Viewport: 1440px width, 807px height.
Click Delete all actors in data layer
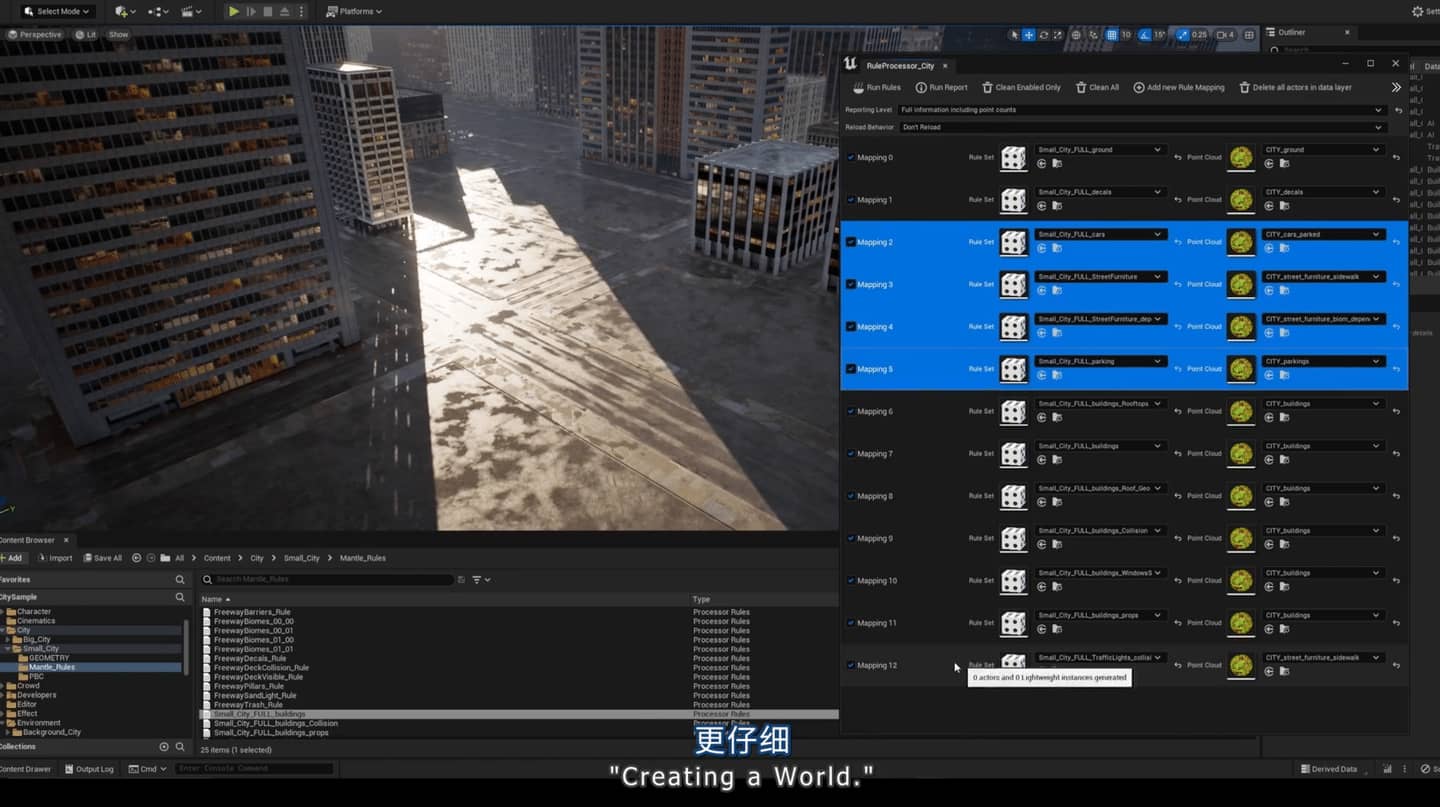(1296, 87)
